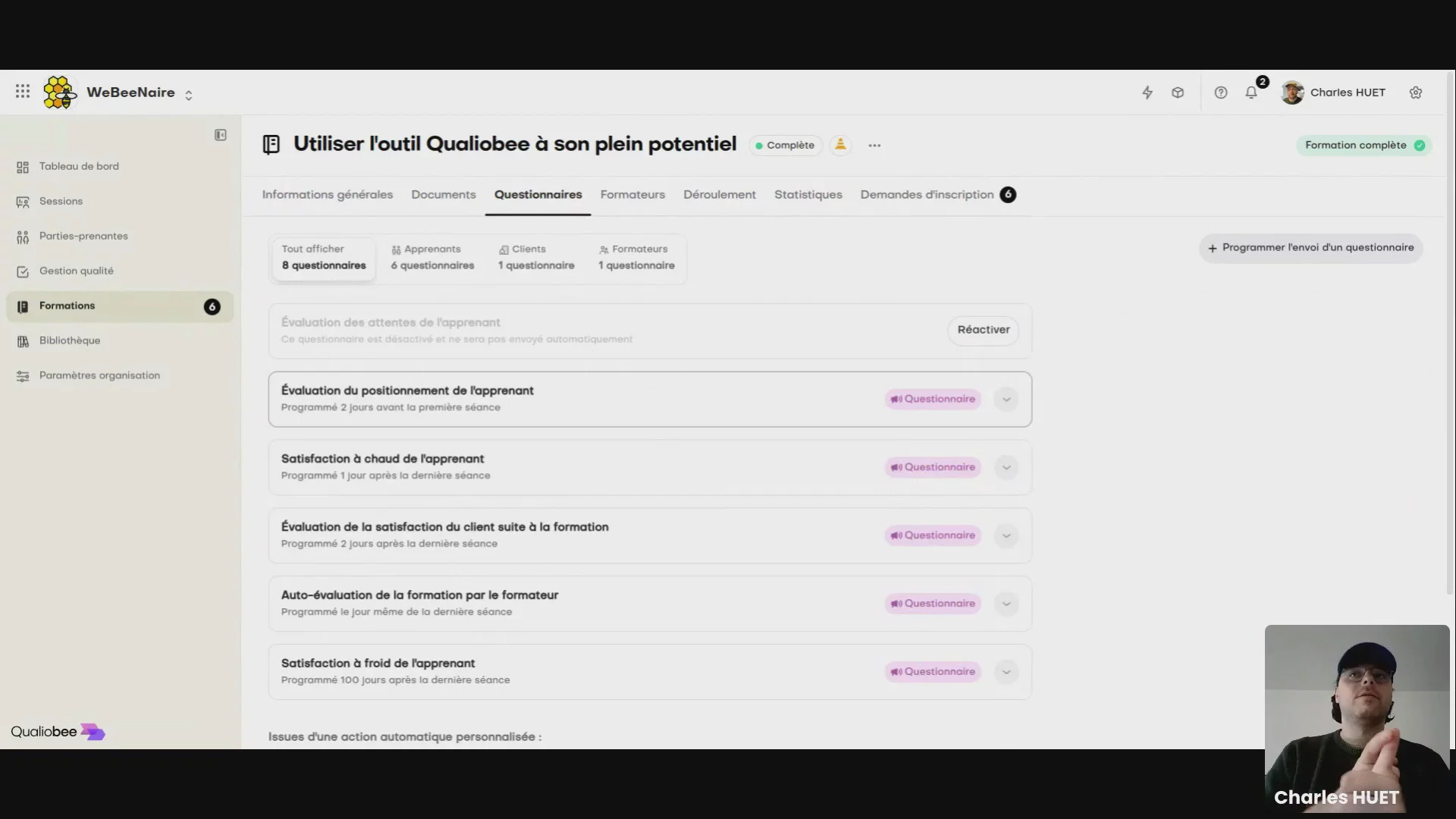Click Programmer l'envoi d'un questionnaire

pyautogui.click(x=1311, y=249)
